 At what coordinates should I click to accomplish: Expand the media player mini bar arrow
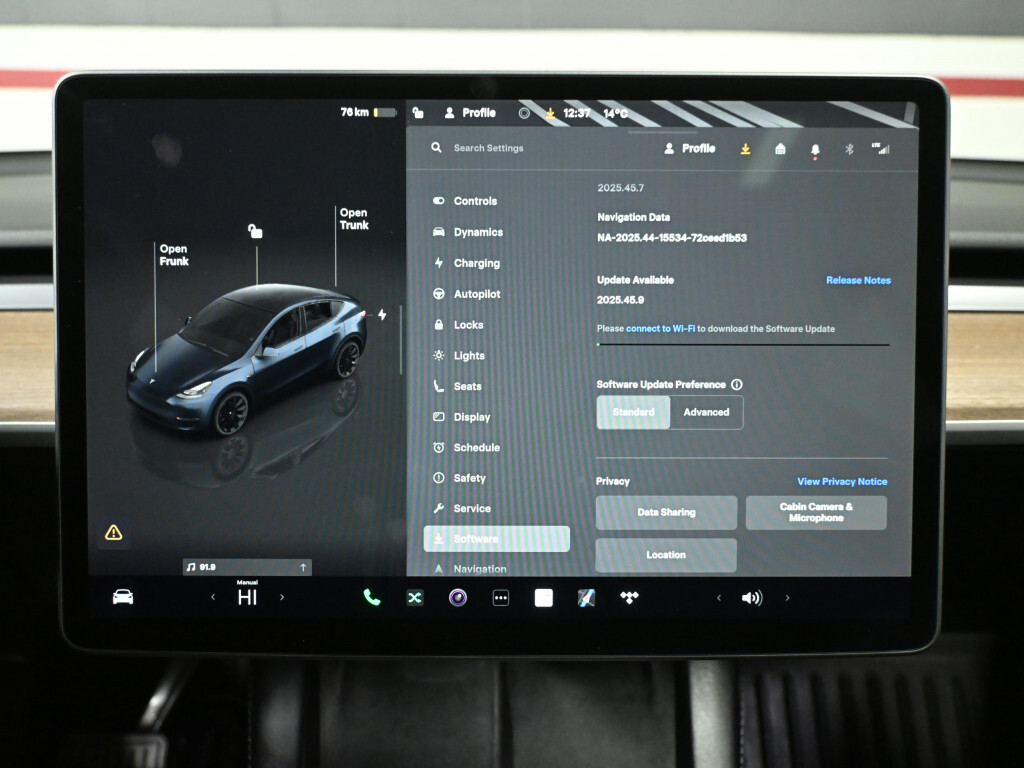tap(302, 567)
